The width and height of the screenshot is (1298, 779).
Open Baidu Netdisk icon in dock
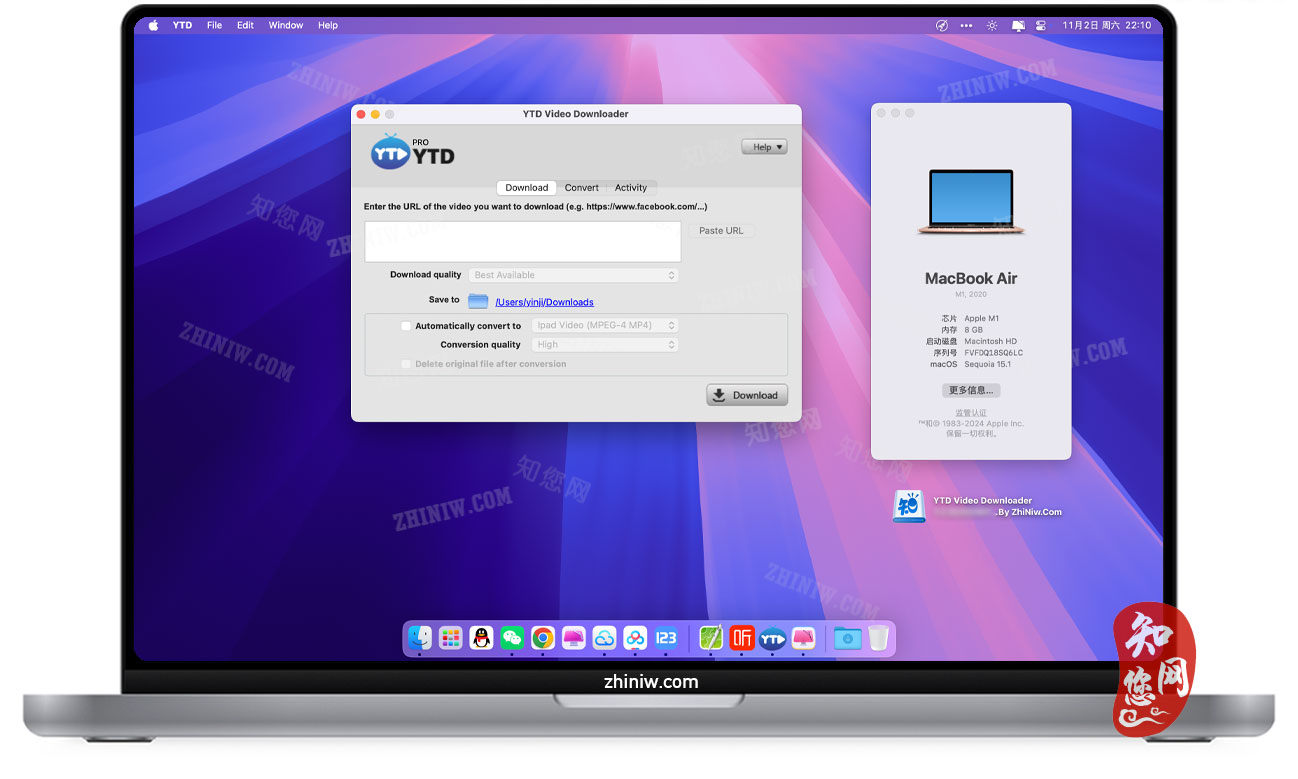pyautogui.click(x=635, y=638)
